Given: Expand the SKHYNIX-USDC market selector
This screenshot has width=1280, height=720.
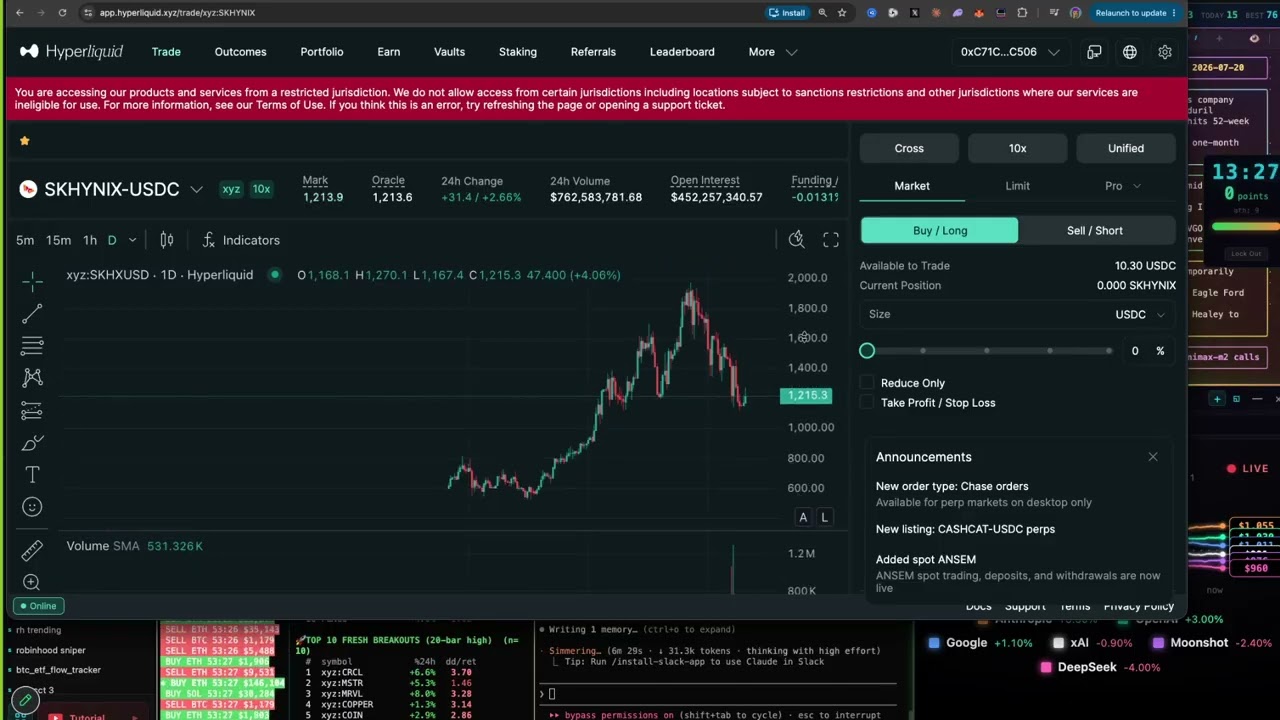Looking at the screenshot, I should [x=196, y=190].
